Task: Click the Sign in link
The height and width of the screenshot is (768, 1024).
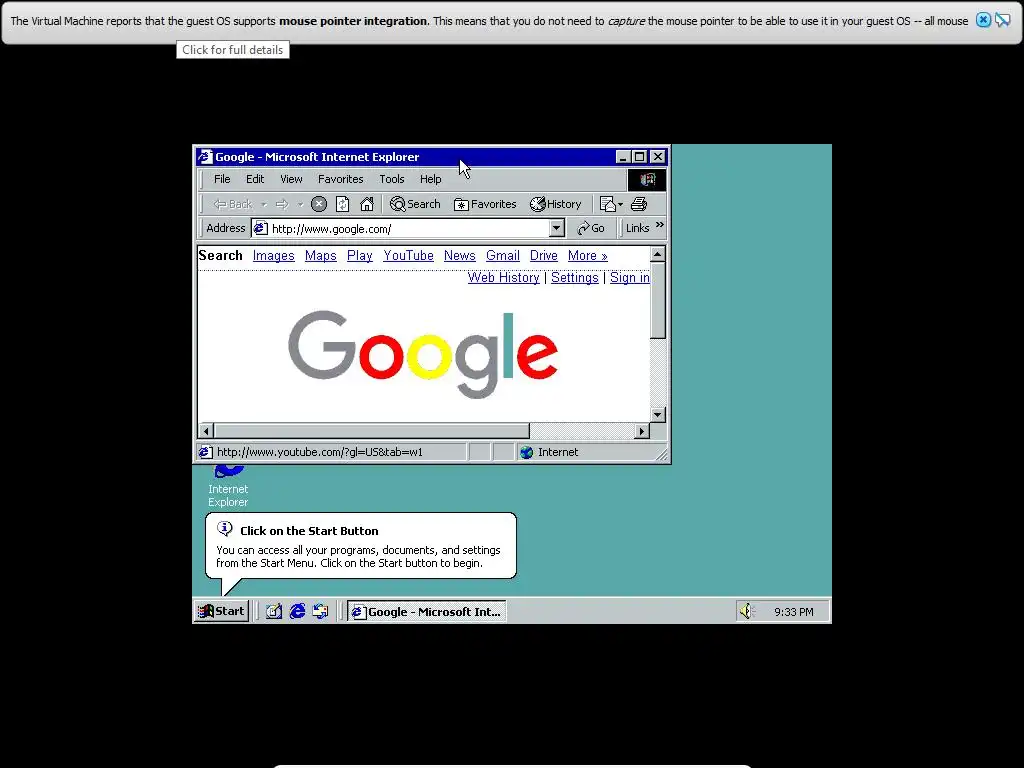Action: pos(630,278)
